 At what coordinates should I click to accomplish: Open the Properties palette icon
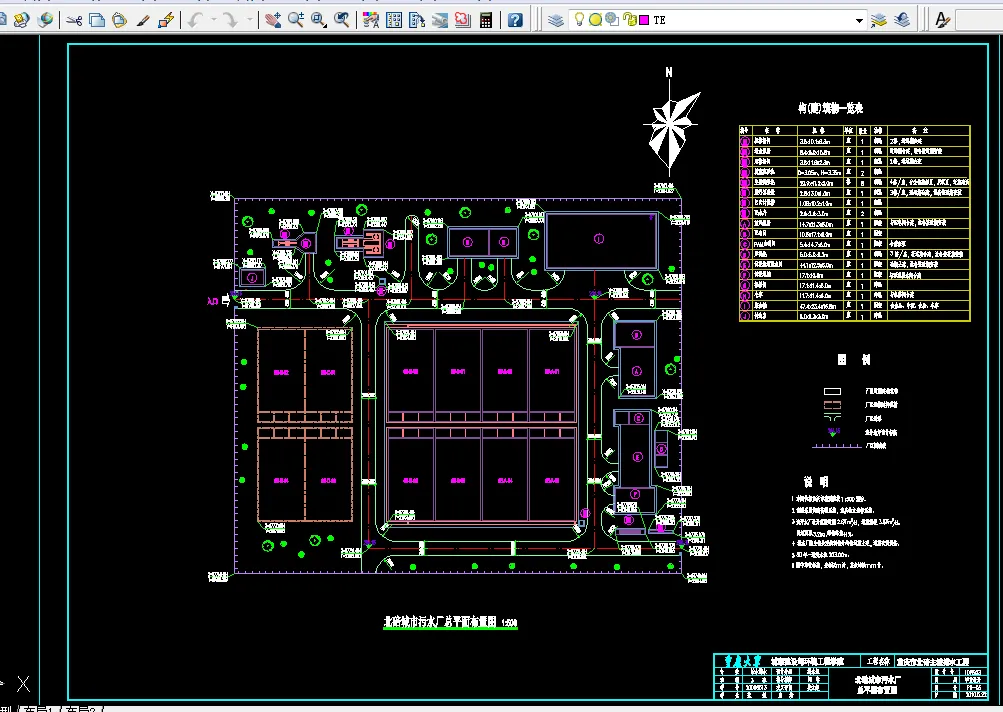(370, 20)
